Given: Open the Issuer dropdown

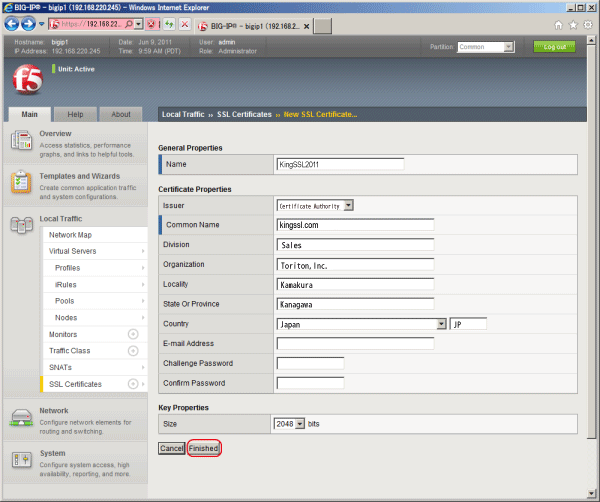Looking at the screenshot, I should [x=315, y=206].
